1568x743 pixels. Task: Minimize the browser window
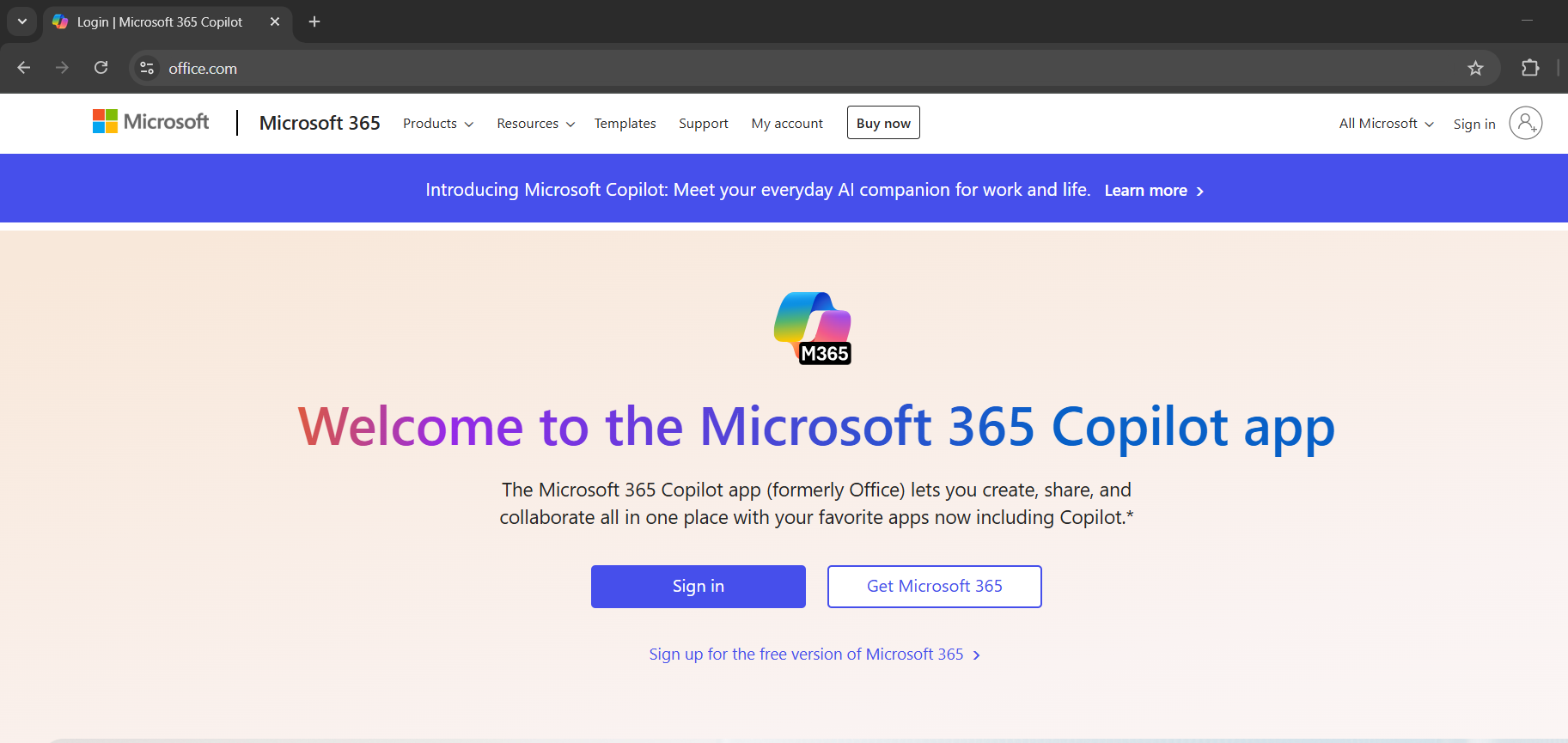pyautogui.click(x=1527, y=21)
